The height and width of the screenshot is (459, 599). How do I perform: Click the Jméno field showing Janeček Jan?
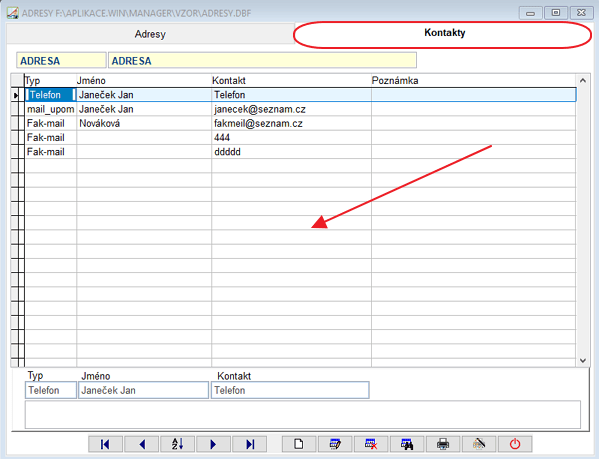pos(143,390)
